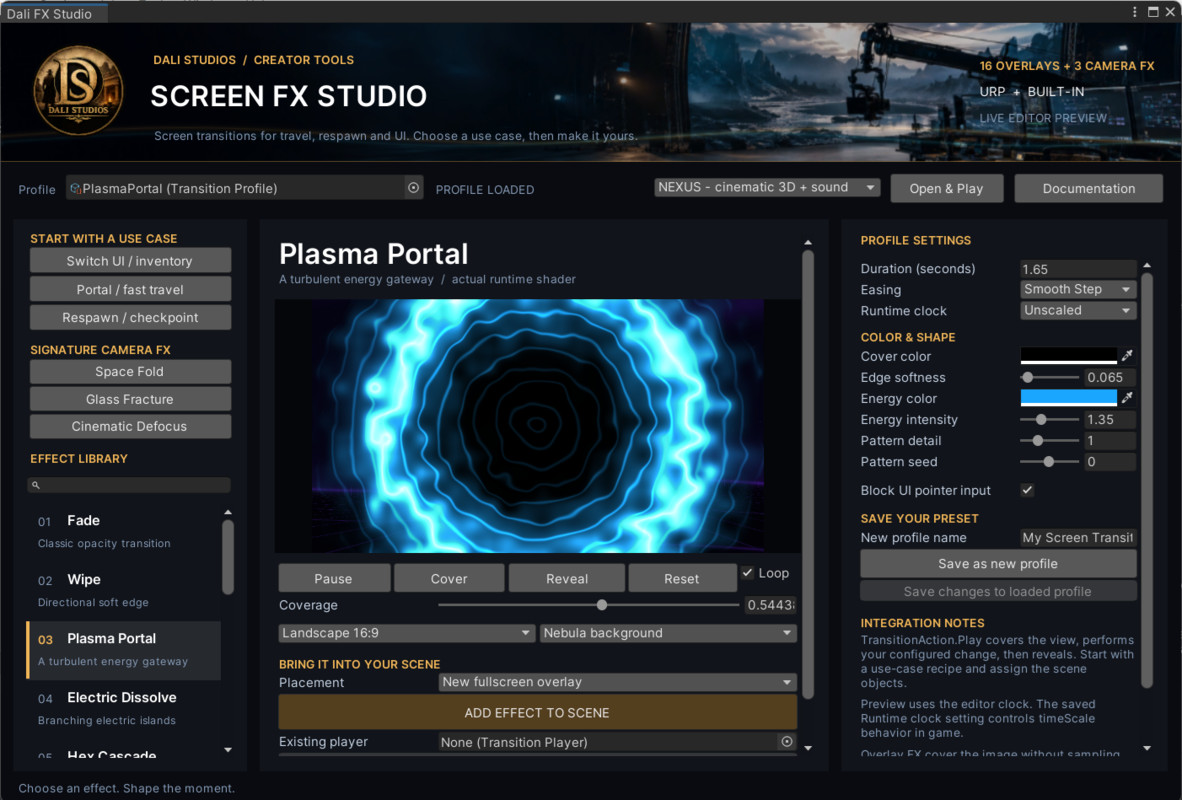Select the Wipe effect in library
1182x800 pixels.
tap(124, 590)
